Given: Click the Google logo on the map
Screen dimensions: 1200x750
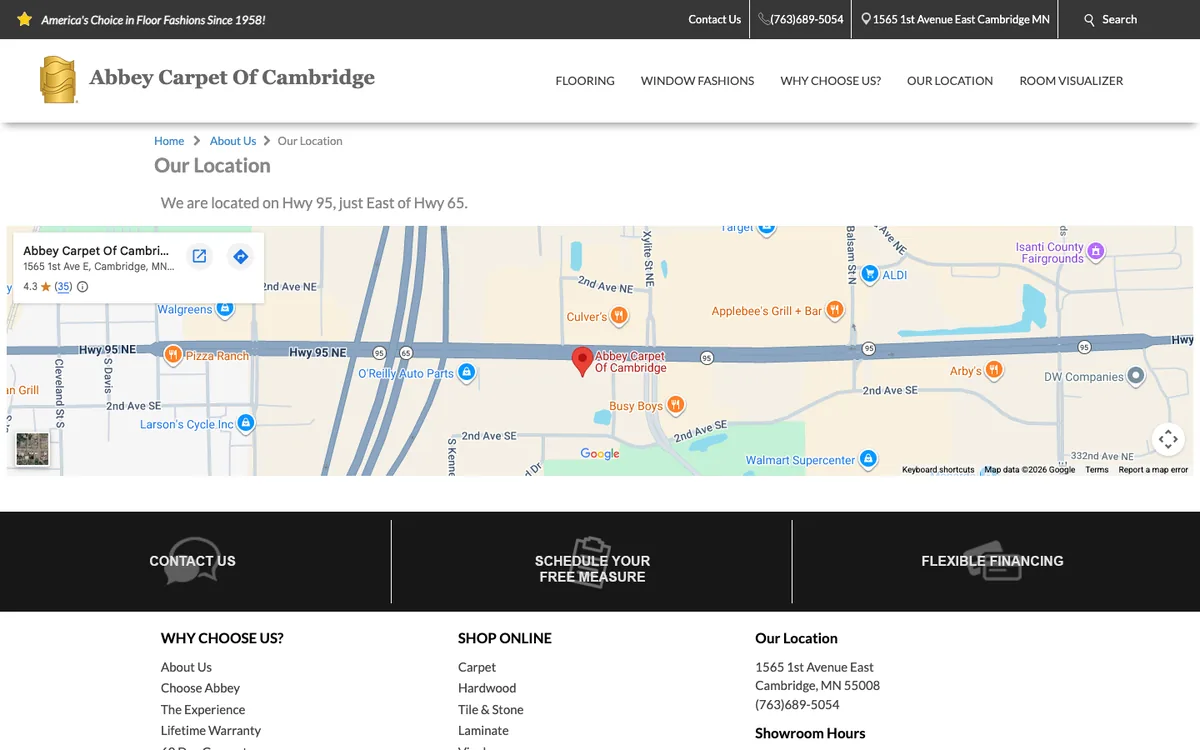Looking at the screenshot, I should [x=600, y=453].
